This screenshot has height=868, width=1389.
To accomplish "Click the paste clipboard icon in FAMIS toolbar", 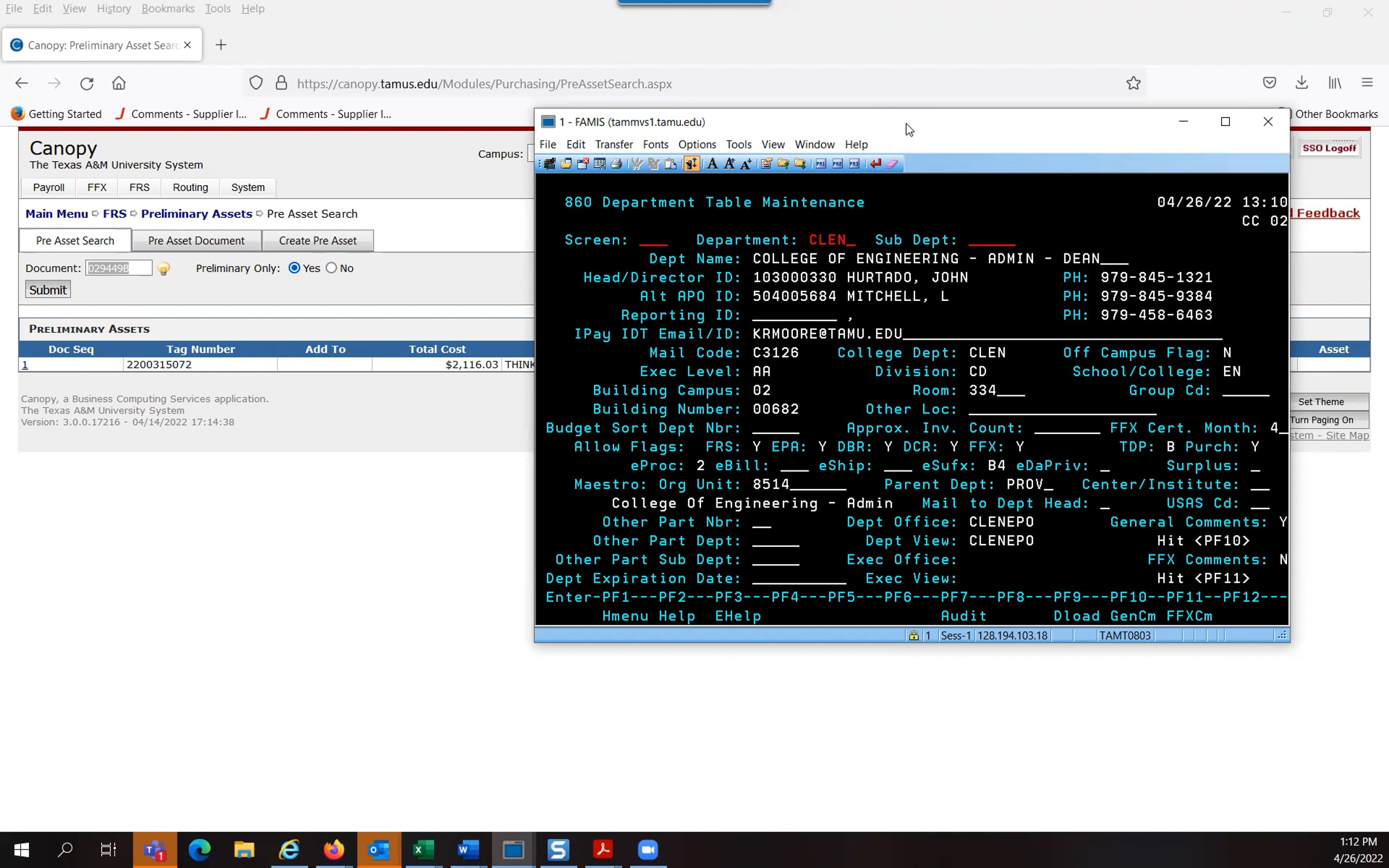I will point(670,164).
